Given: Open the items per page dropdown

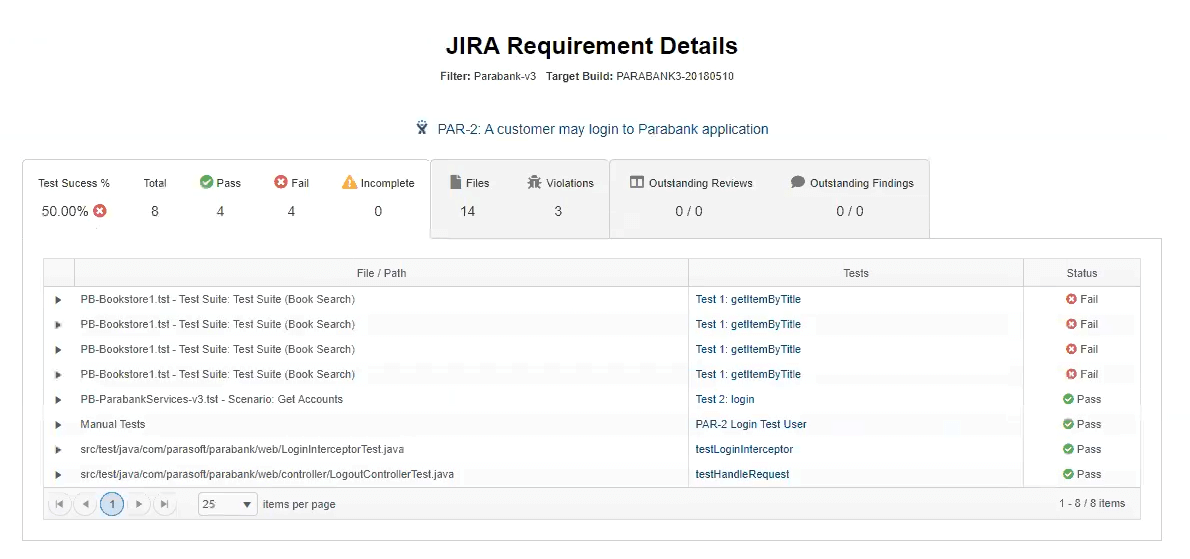Looking at the screenshot, I should click(x=227, y=504).
